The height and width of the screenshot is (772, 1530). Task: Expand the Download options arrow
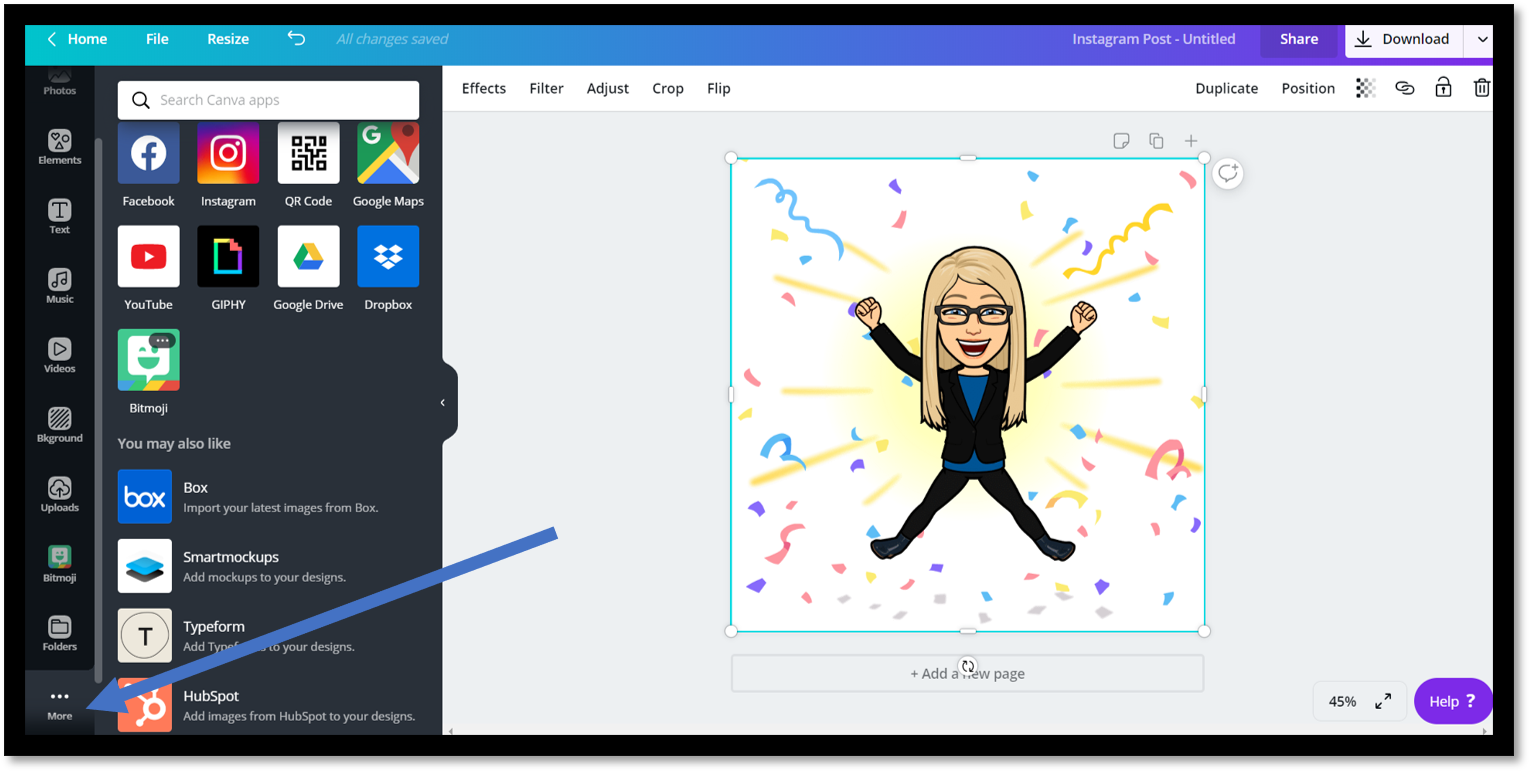1482,39
